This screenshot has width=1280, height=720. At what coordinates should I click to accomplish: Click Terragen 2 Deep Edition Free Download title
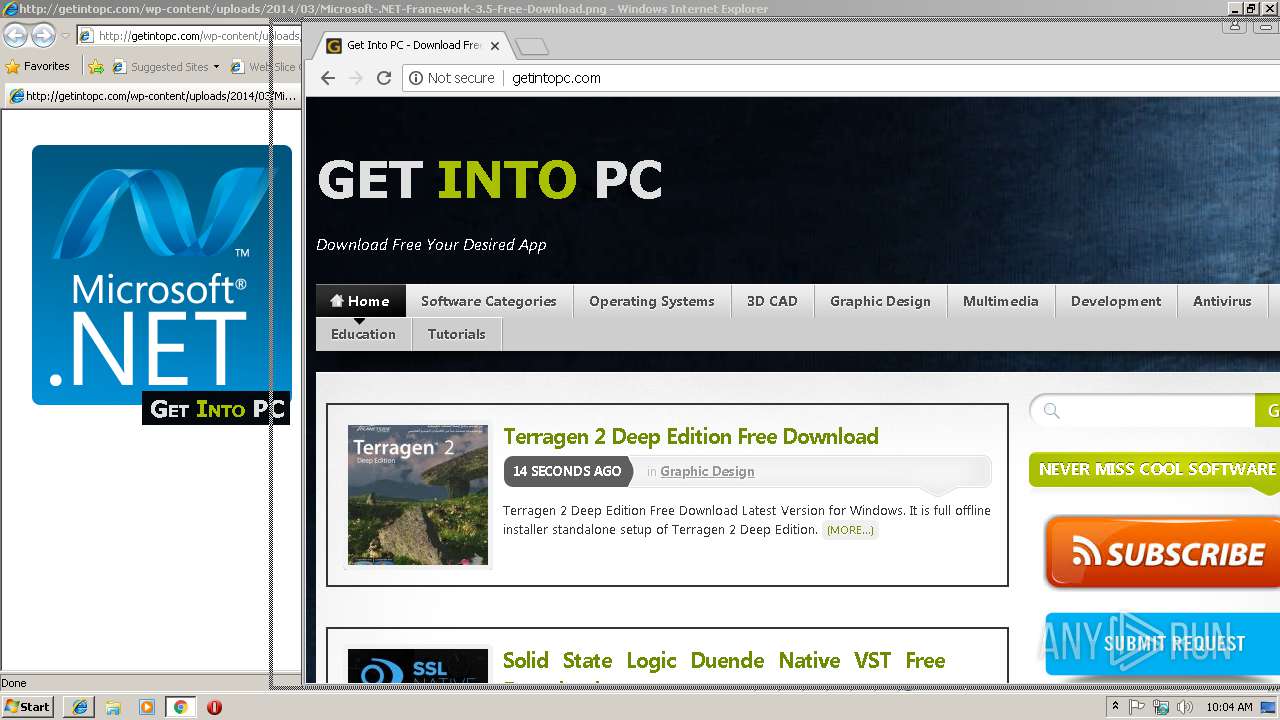tap(691, 437)
